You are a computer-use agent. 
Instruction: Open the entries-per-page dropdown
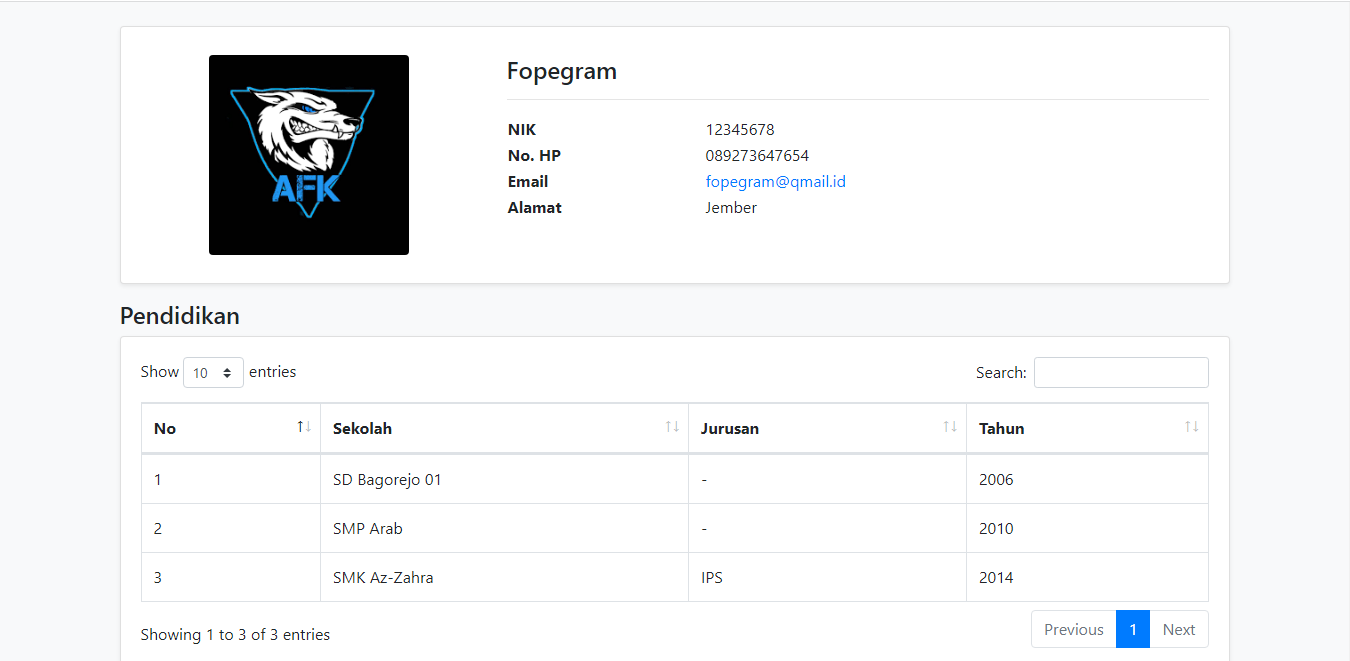[213, 373]
